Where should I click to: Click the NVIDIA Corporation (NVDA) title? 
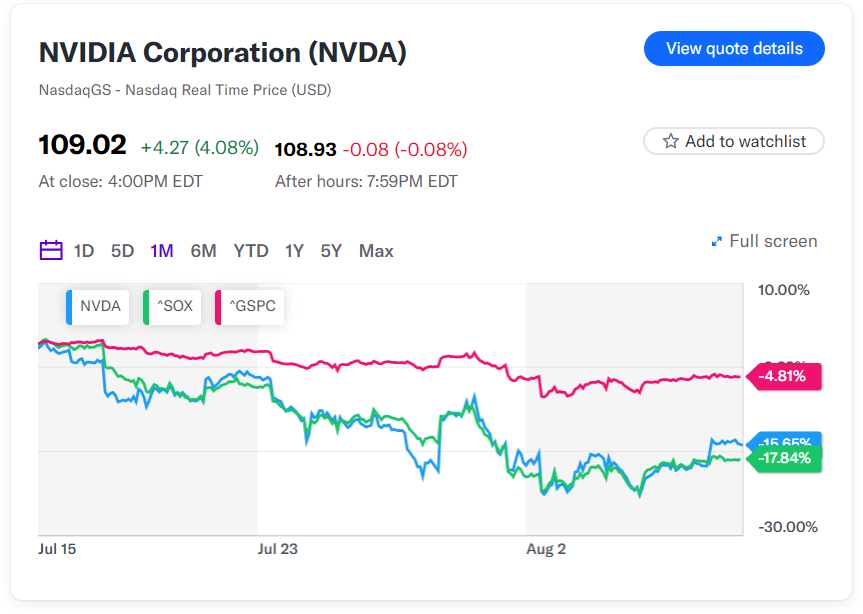[222, 52]
